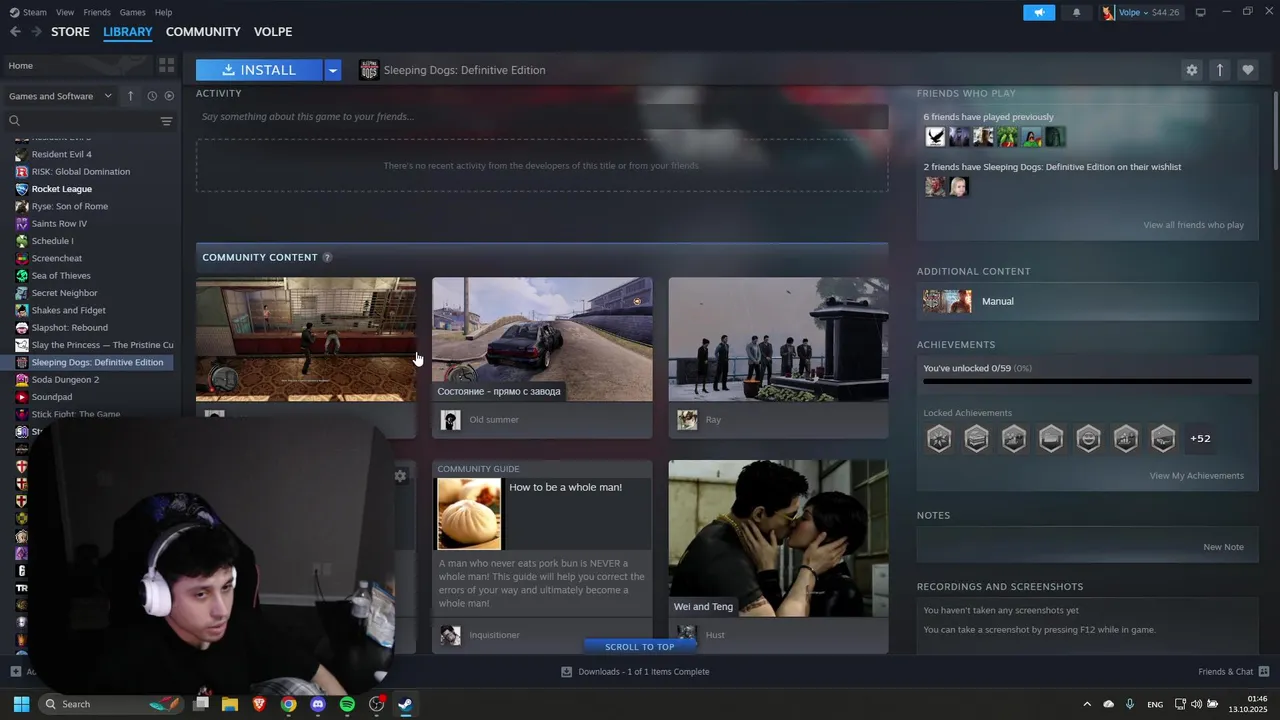The width and height of the screenshot is (1280, 720).
Task: Click the first locked achievement badge
Action: [939, 438]
